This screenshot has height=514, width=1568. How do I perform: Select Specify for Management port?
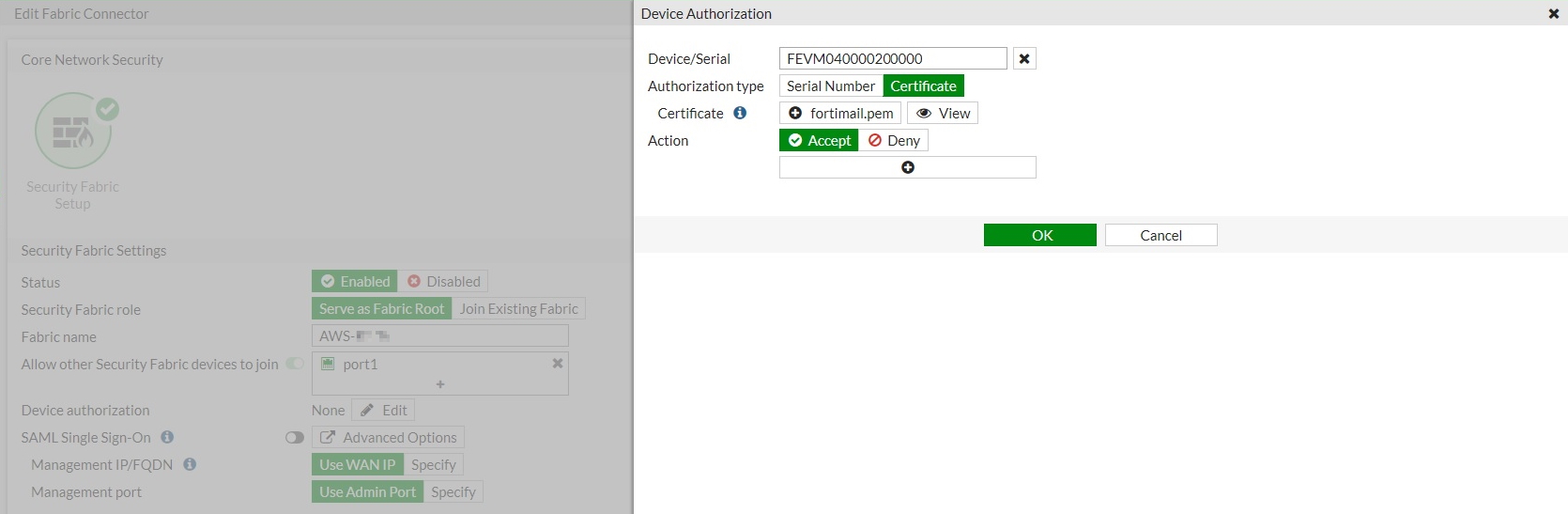(x=453, y=491)
